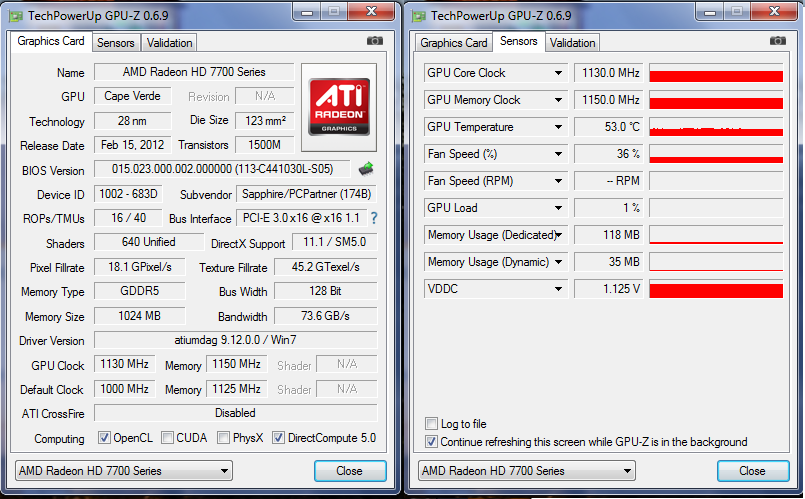This screenshot has width=805, height=499.
Task: Open the Fan Speed (%) sensor dropdown
Action: (x=558, y=153)
